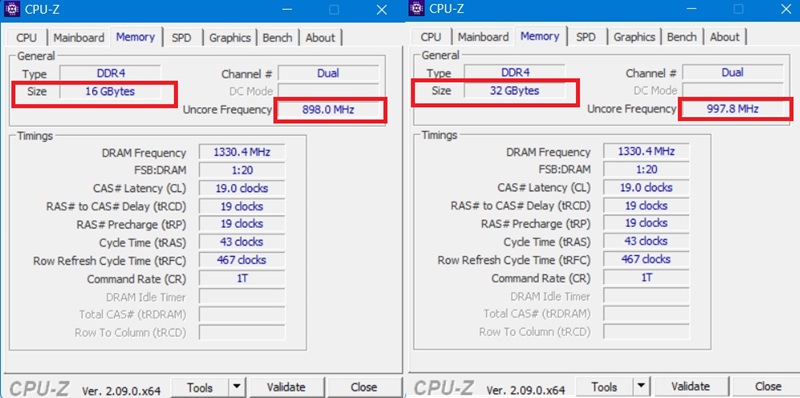This screenshot has height=398, width=800.
Task: Click the Tools button in right window
Action: [604, 387]
